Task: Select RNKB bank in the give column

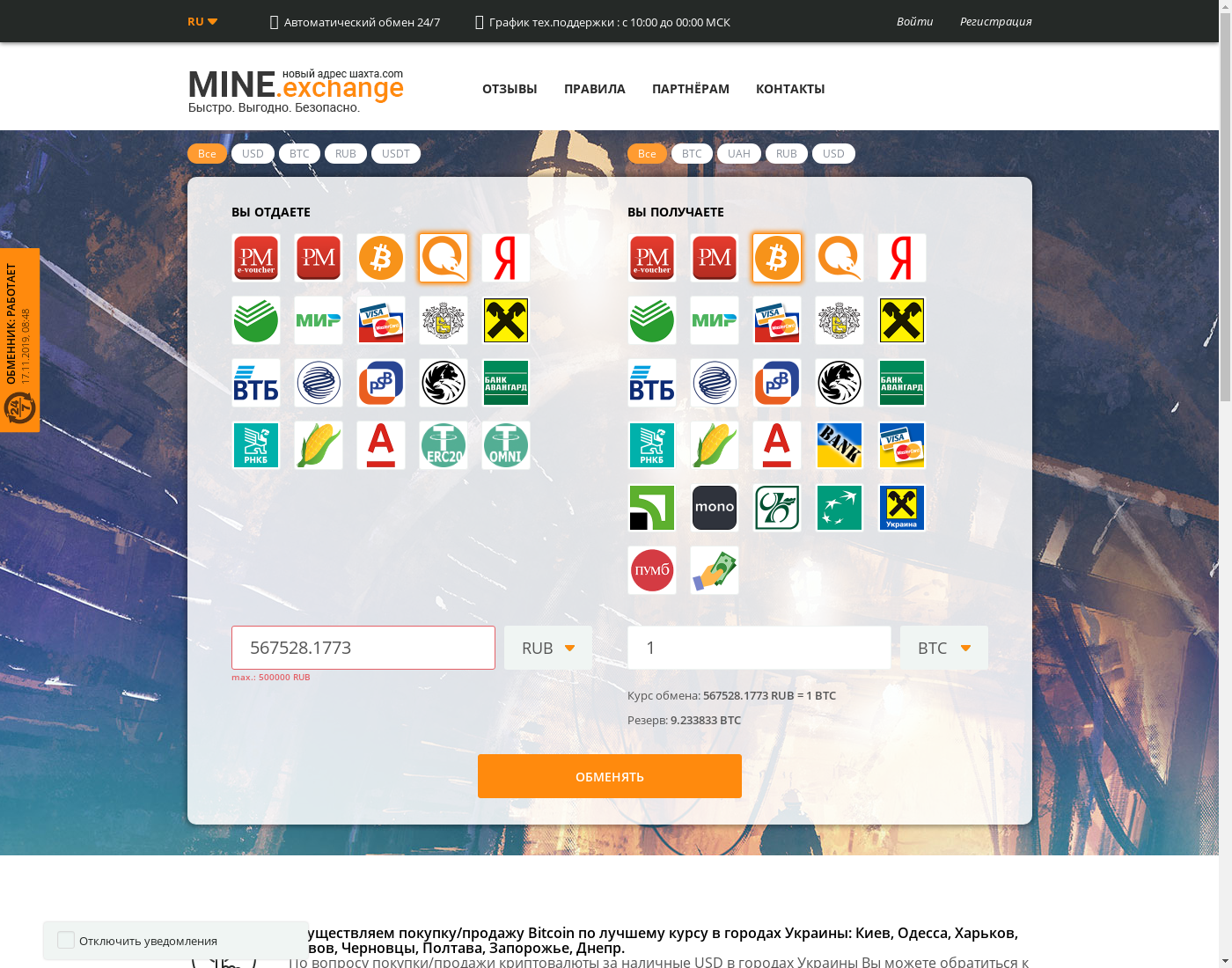Action: 256,445
